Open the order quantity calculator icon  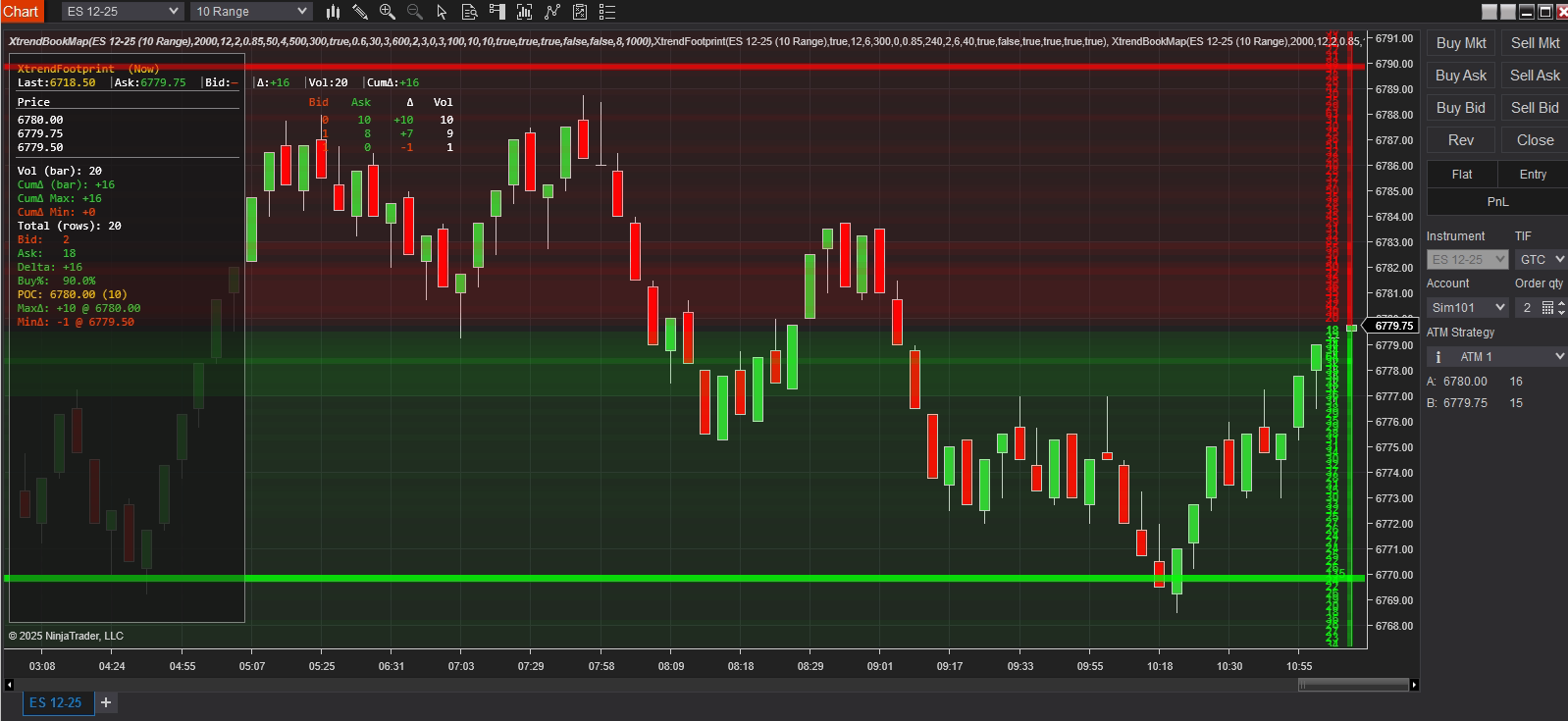[x=1547, y=308]
